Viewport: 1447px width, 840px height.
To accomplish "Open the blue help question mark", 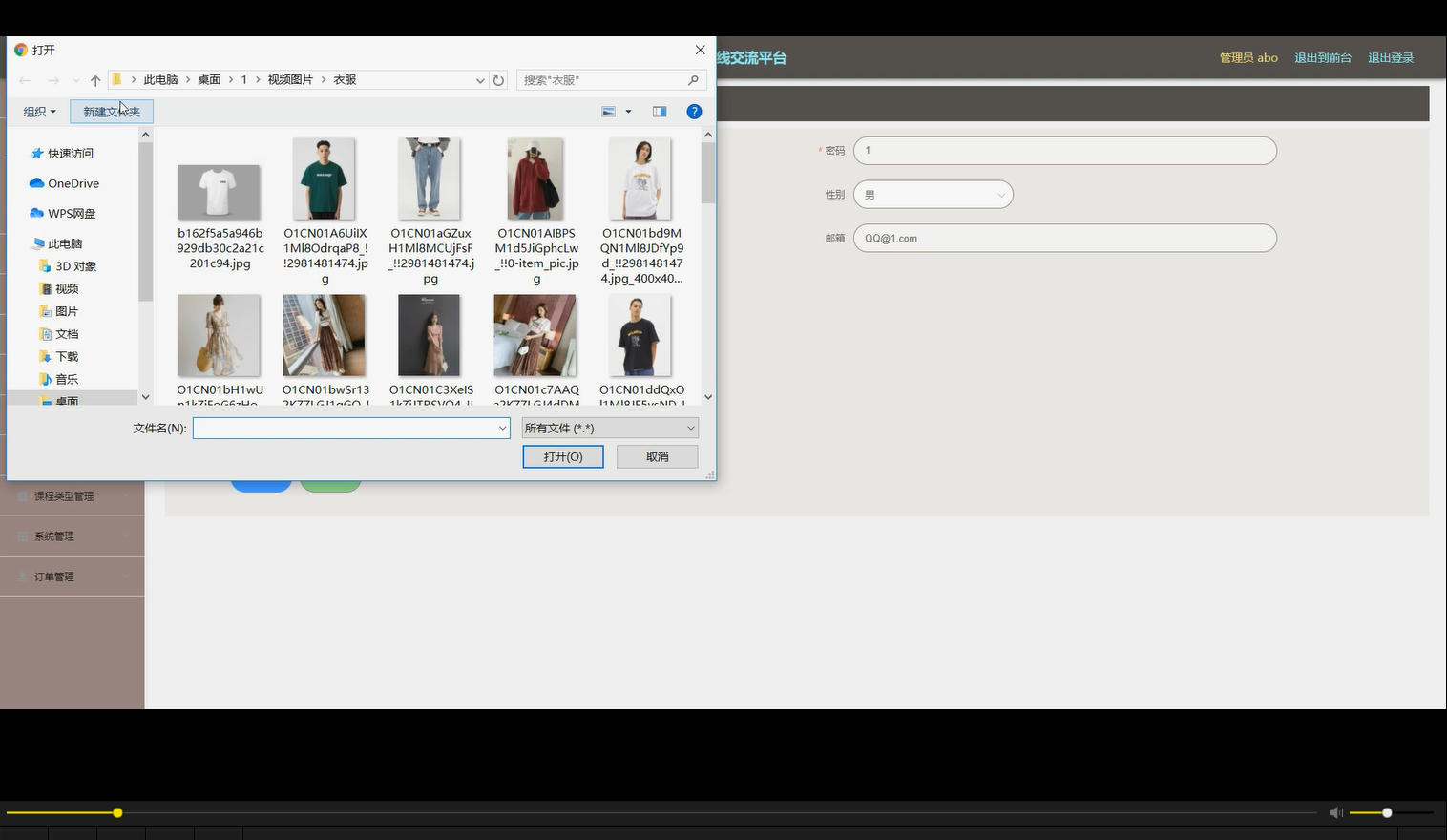I will coord(694,112).
